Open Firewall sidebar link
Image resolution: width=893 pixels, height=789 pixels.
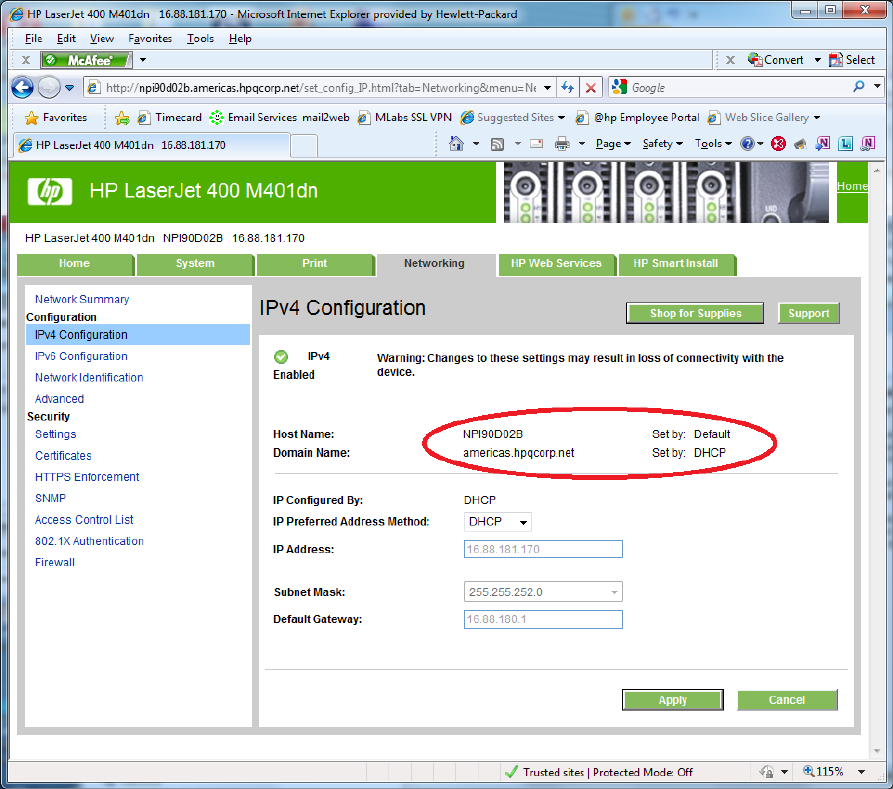pos(55,562)
